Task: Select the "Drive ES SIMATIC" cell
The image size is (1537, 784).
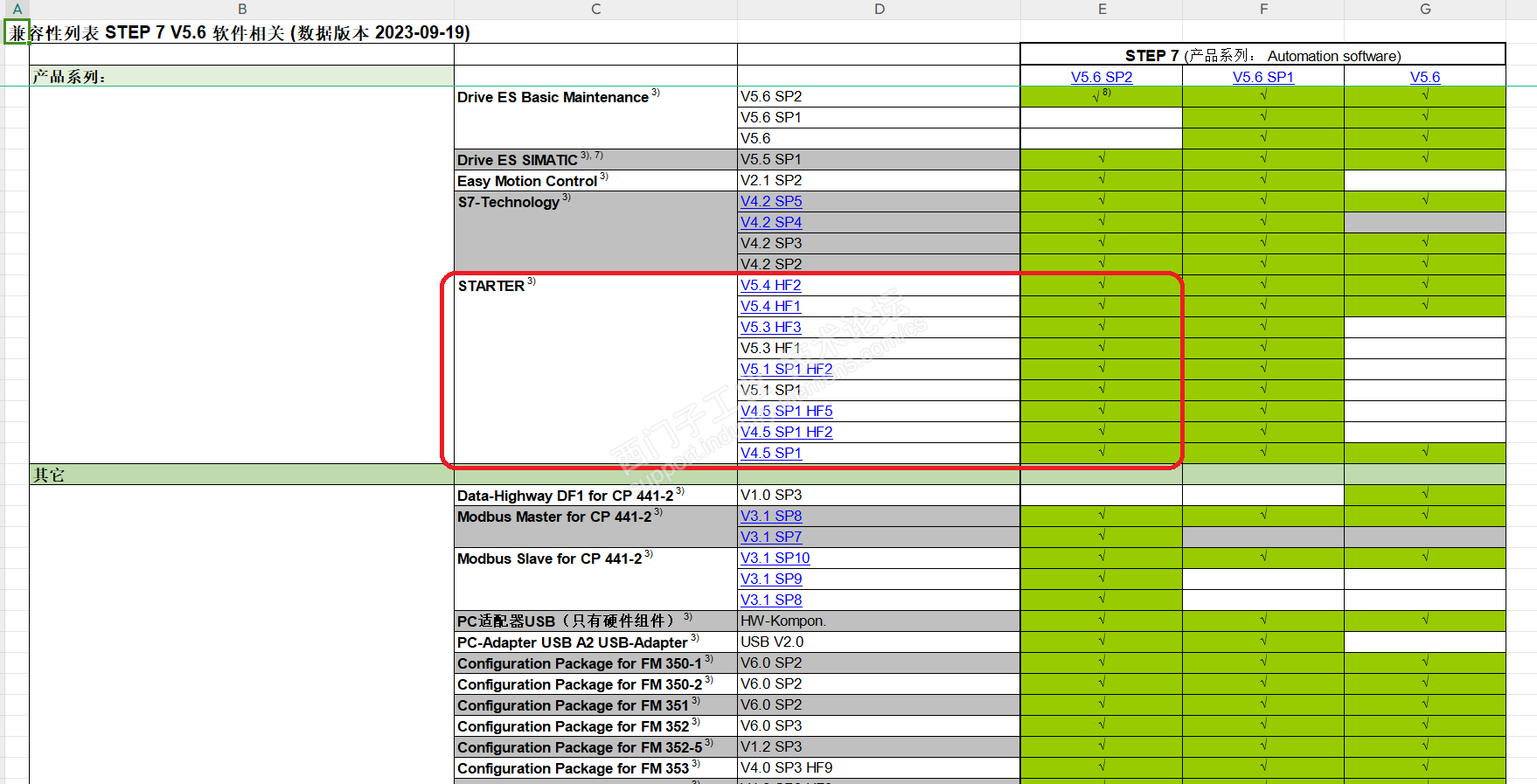Action: (596, 159)
